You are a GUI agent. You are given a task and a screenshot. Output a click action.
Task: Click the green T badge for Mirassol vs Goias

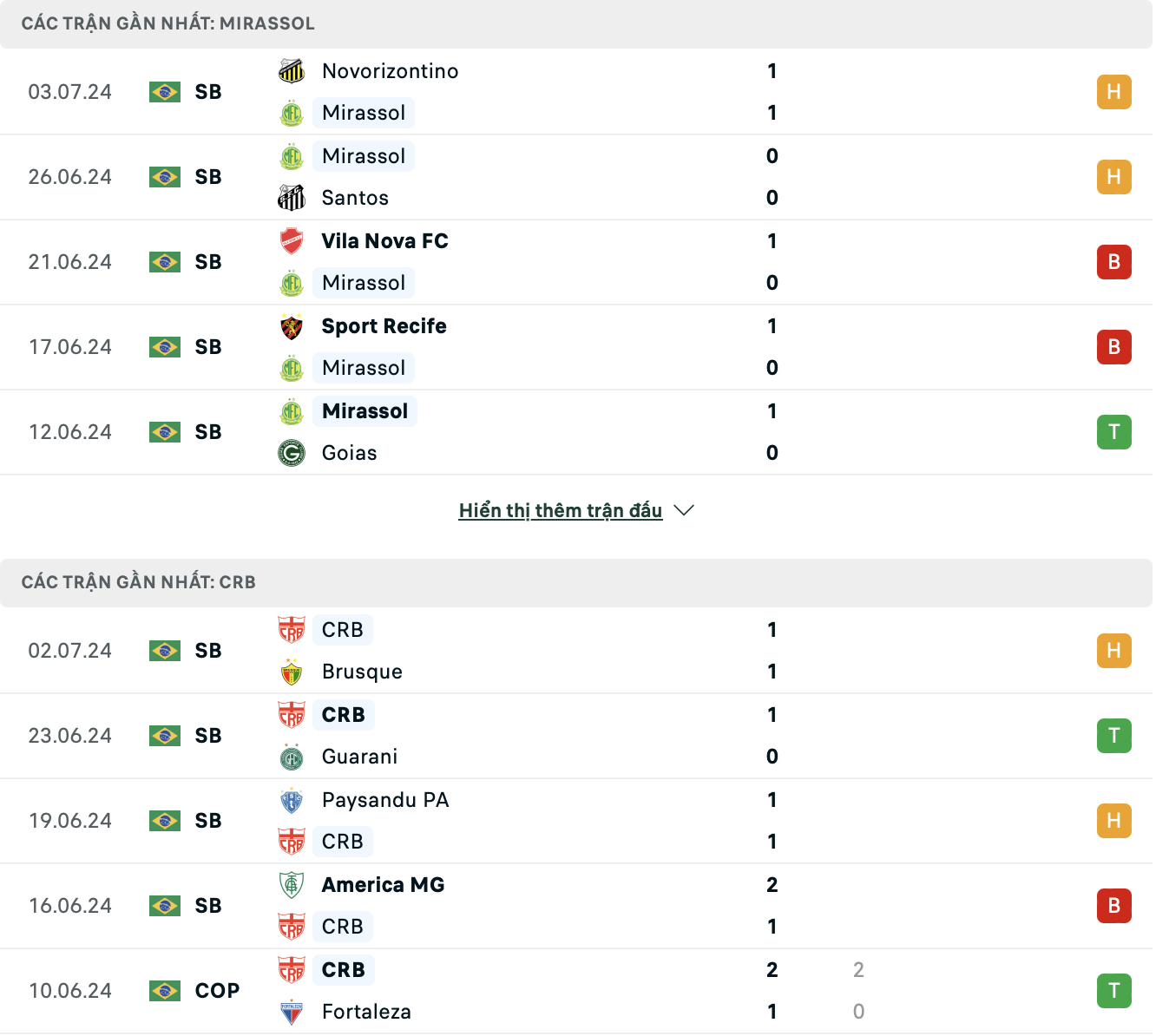(1114, 432)
